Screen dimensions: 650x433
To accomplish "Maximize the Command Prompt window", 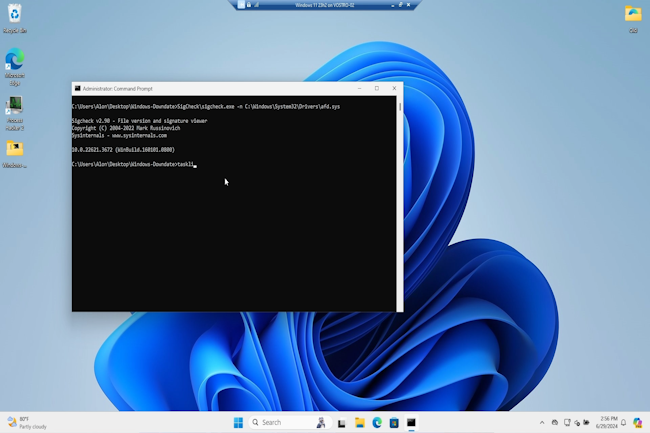I will click(x=377, y=88).
